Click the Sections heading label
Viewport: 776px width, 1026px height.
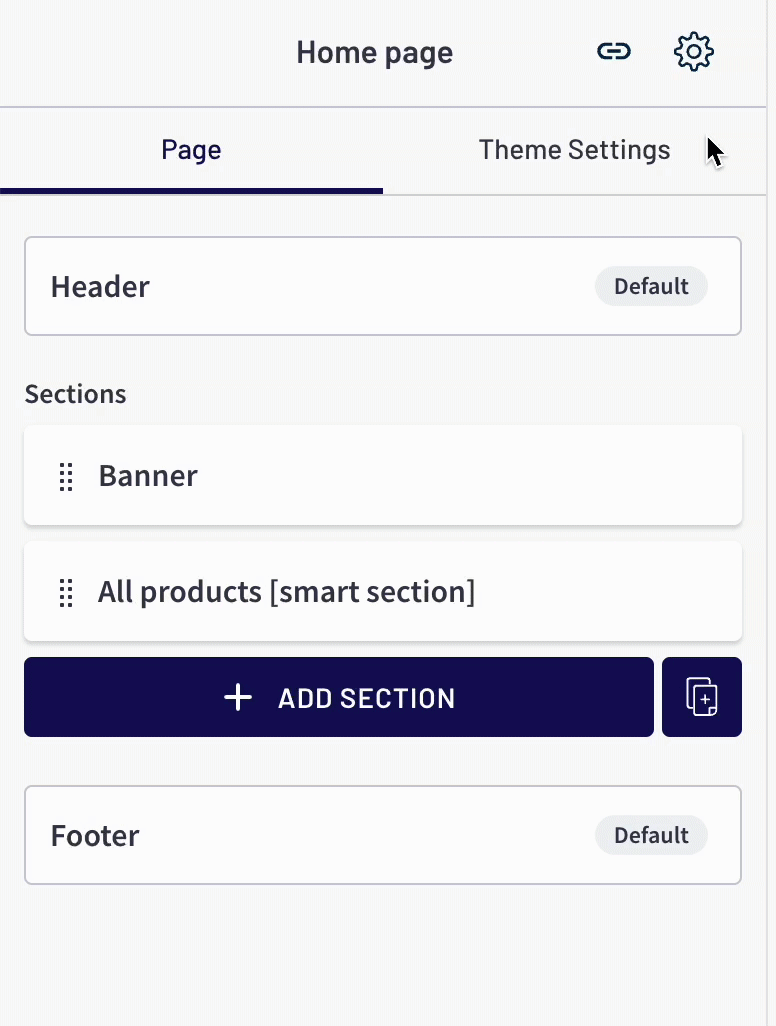pyautogui.click(x=75, y=394)
